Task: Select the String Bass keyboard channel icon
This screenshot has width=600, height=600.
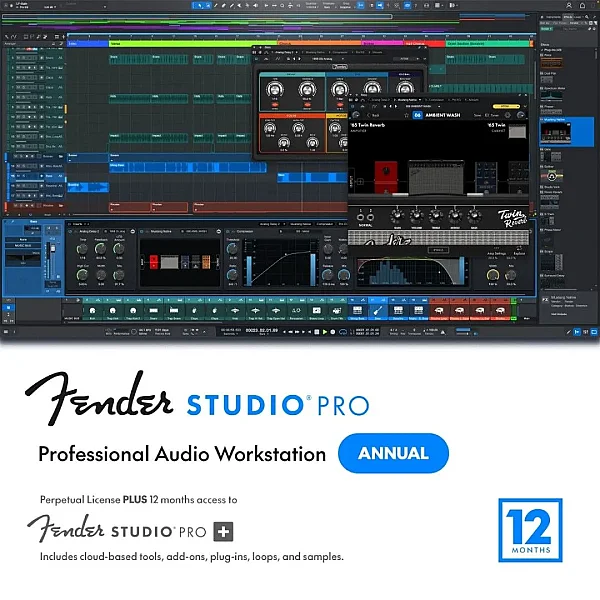Action: [x=357, y=311]
